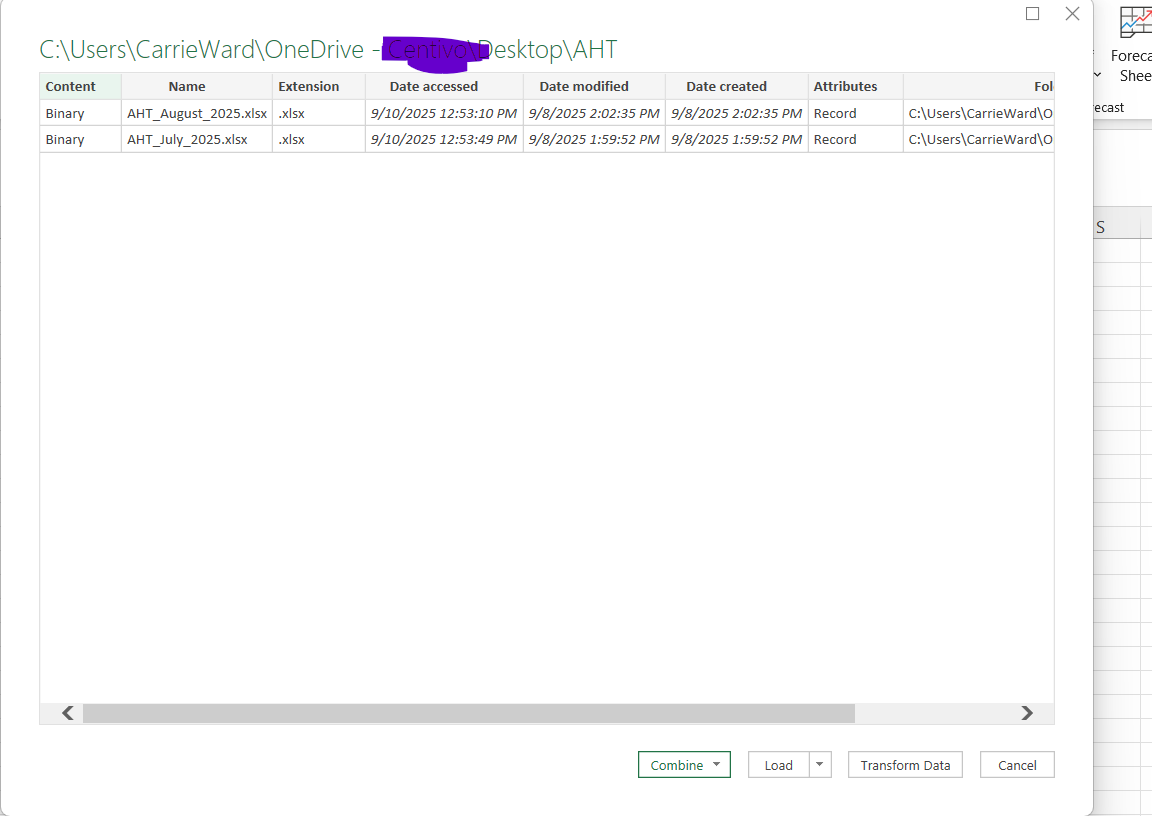Click the horizontal scrollbar thumb

(469, 713)
